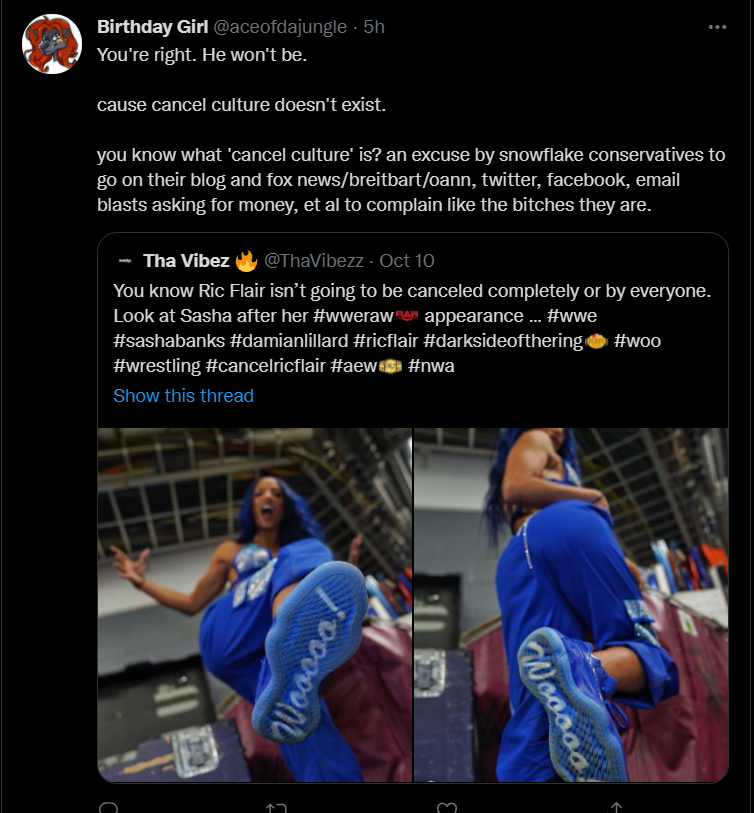Viewport: 754px width, 813px height.
Task: Open the Oct 10 quoted tweet date
Action: click(x=407, y=260)
